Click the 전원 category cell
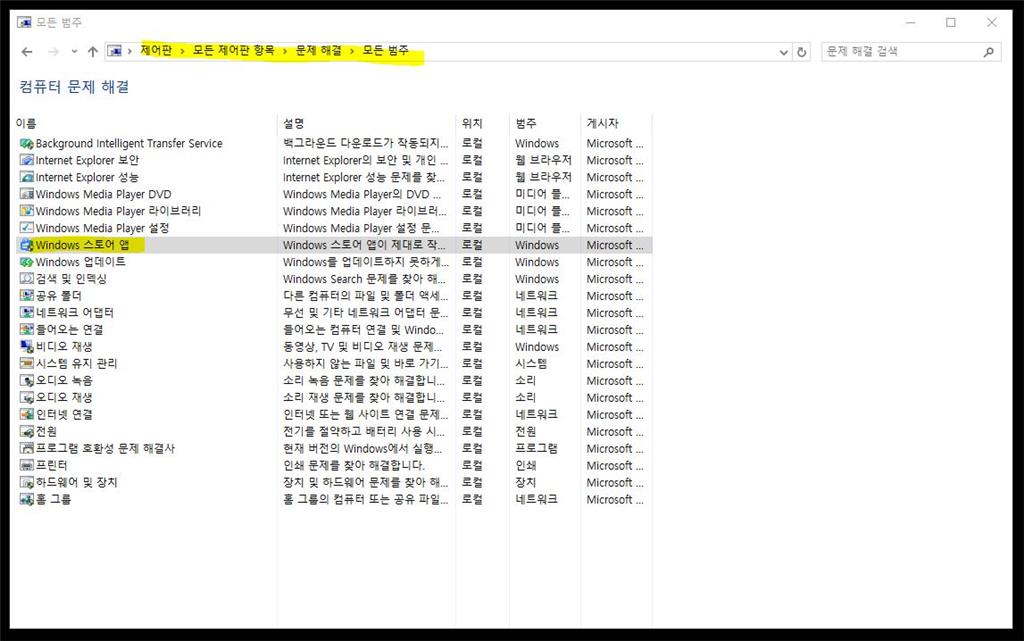Screen dimensions: 1024x641 click(x=526, y=432)
